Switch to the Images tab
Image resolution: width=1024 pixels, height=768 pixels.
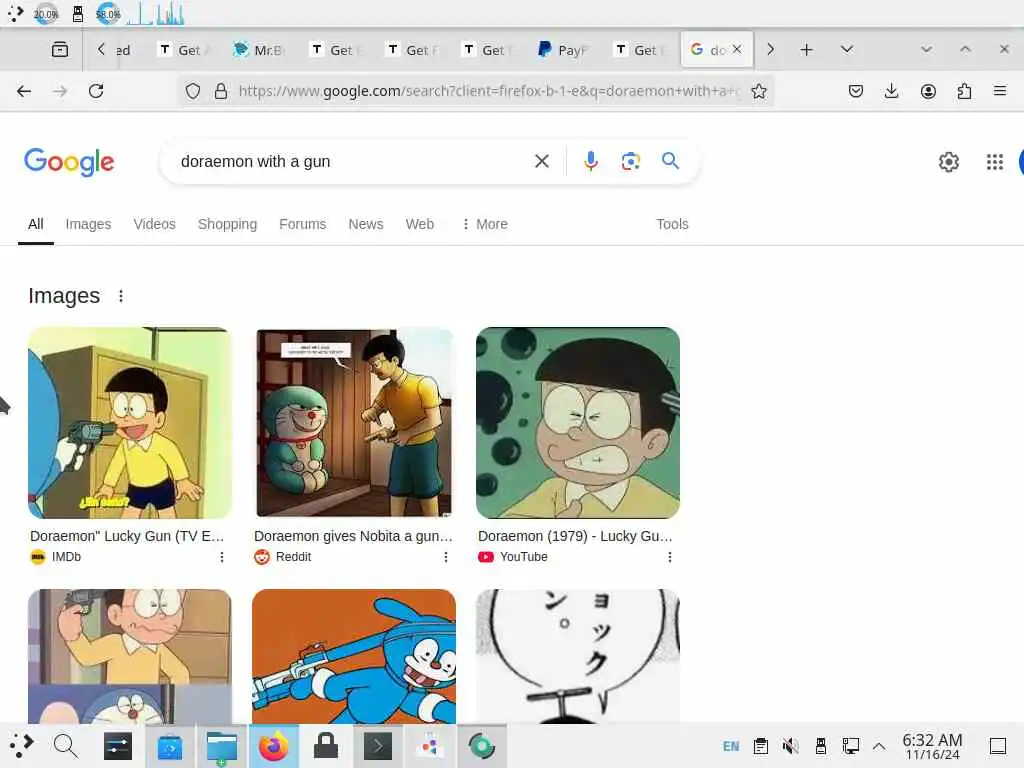pos(88,224)
